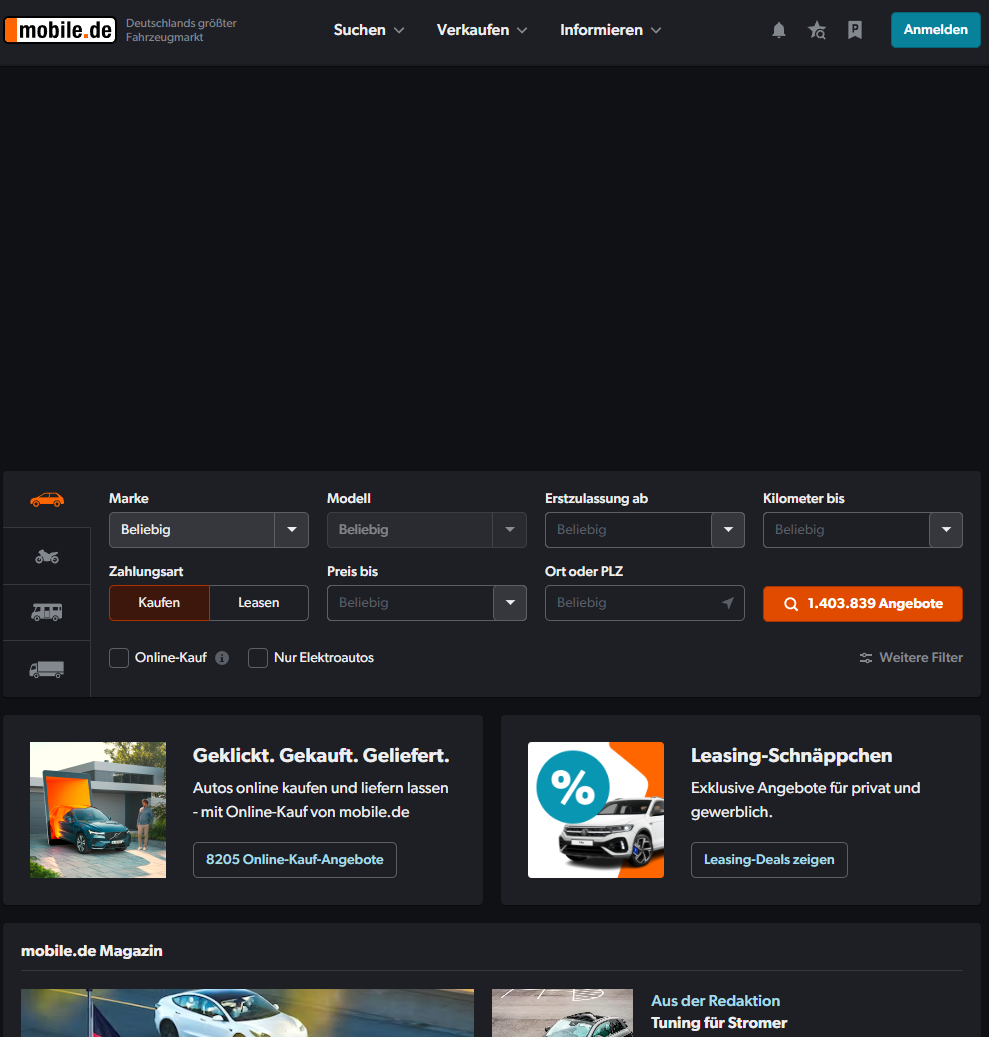Click into Kilometer bis input field

tap(846, 530)
